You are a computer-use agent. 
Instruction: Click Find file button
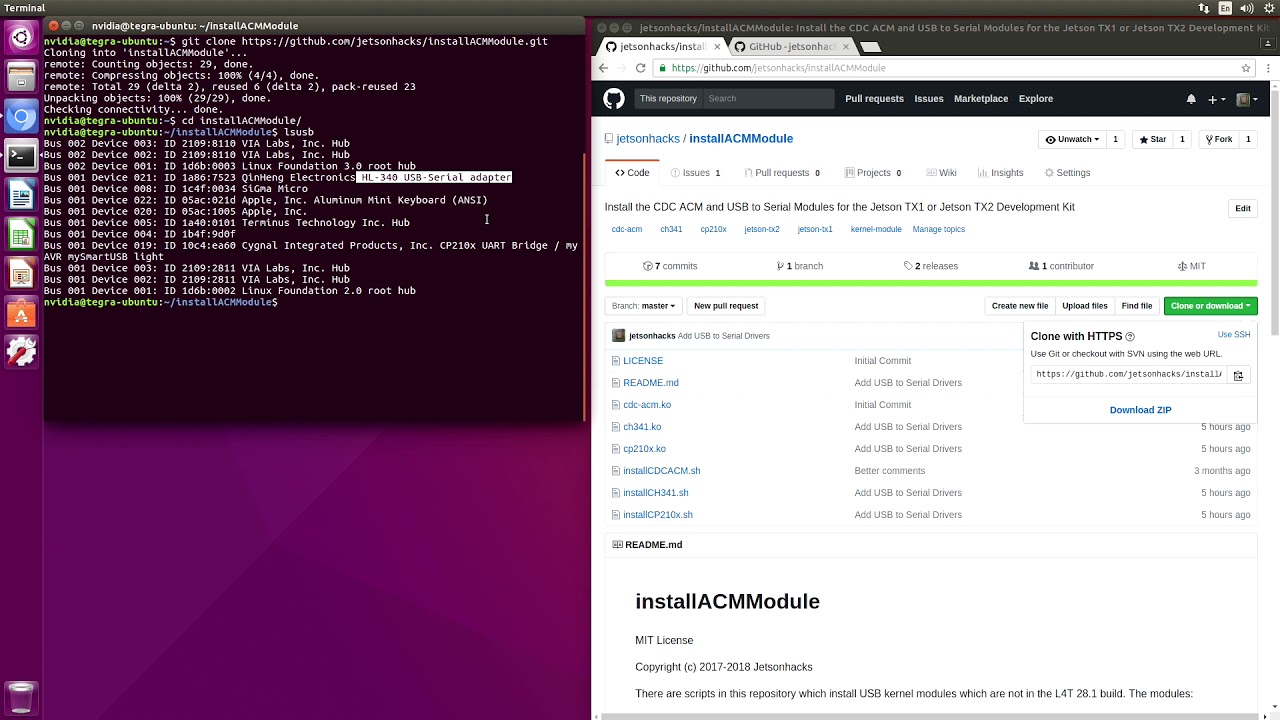coord(1137,306)
